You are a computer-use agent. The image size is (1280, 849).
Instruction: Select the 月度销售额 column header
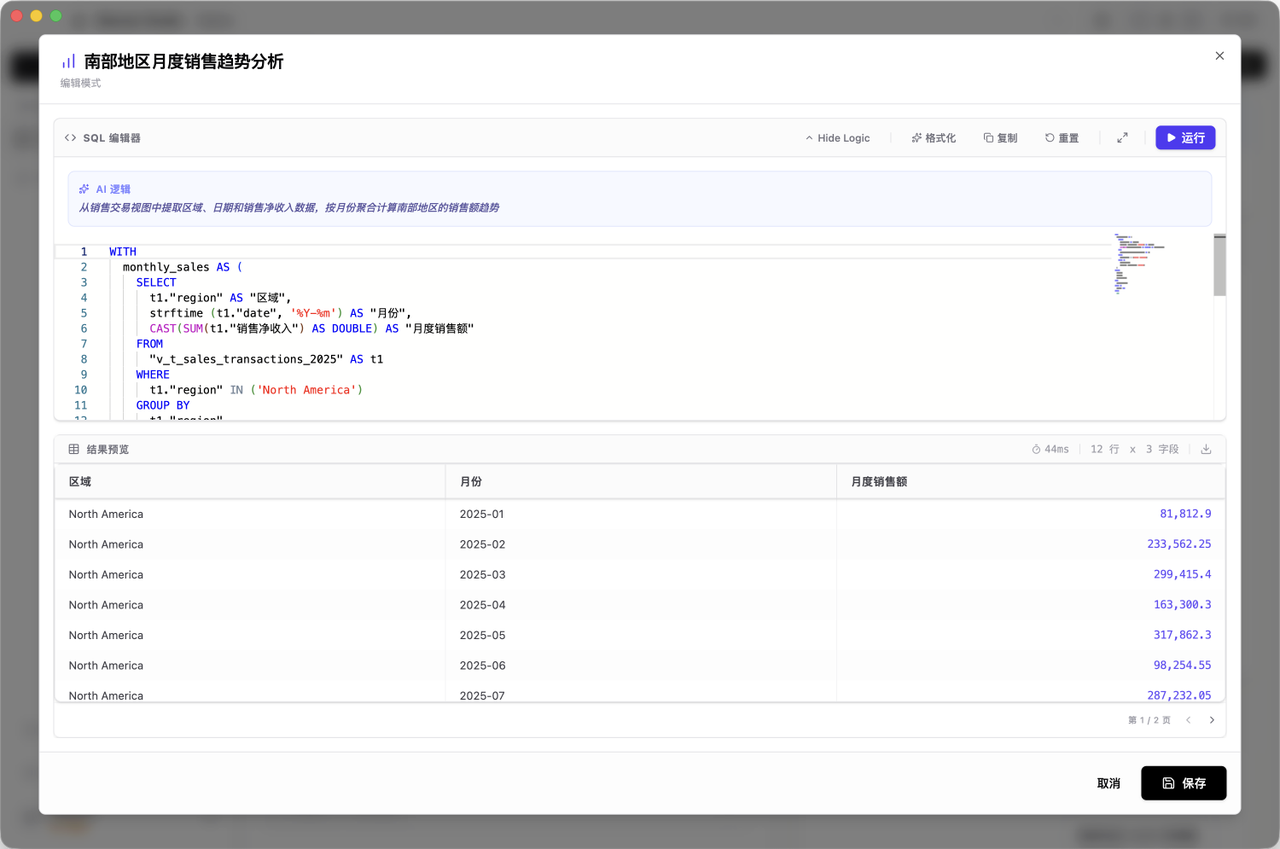point(878,481)
